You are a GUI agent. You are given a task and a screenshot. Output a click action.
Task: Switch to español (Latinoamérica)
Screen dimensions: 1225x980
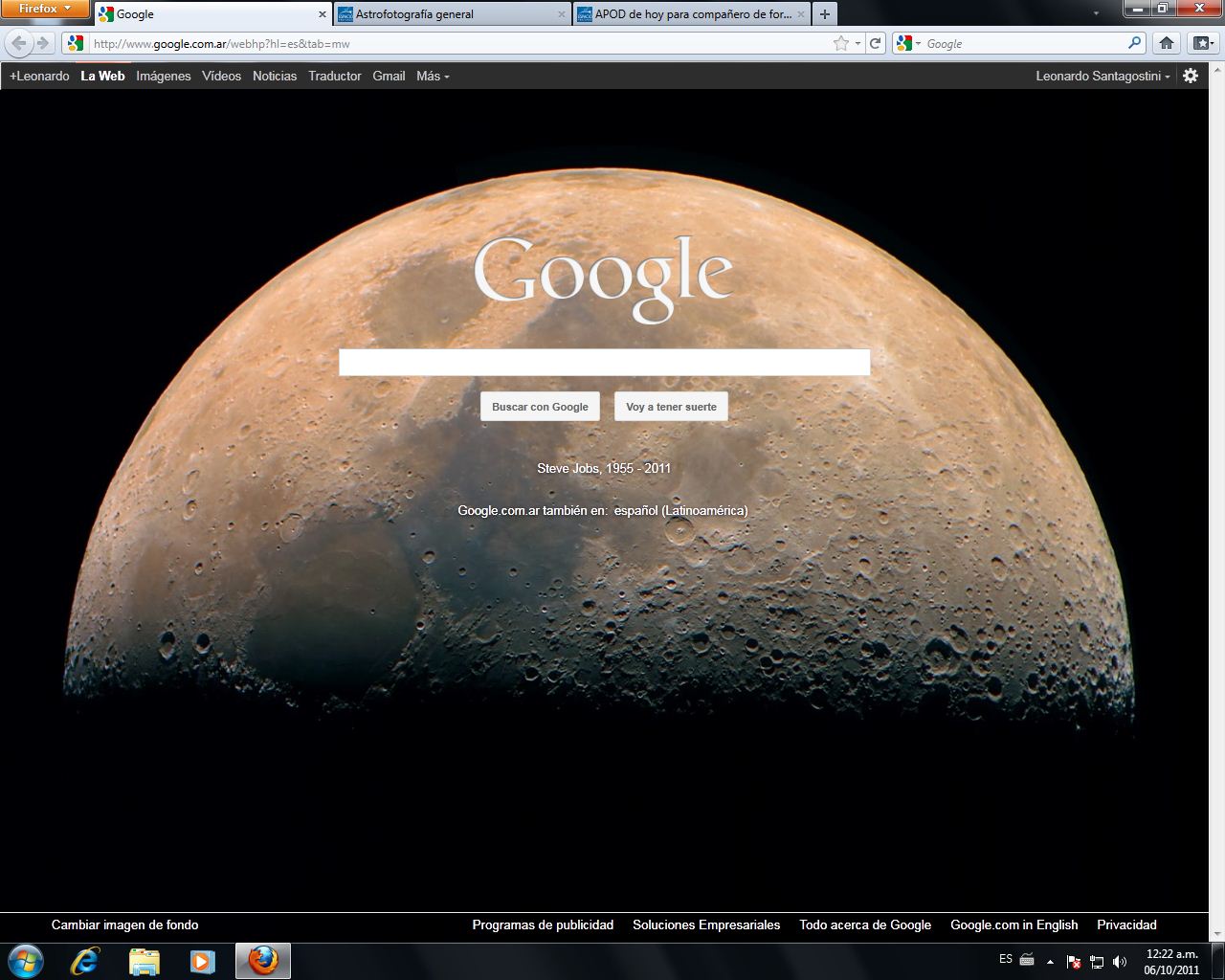[681, 510]
